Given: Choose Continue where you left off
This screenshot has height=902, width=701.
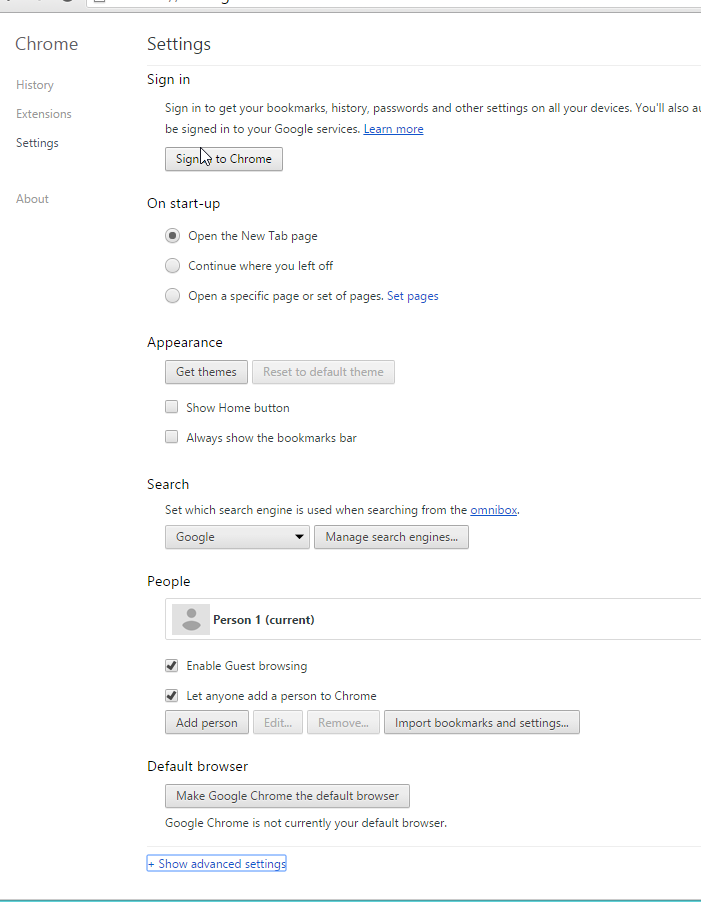Looking at the screenshot, I should point(173,266).
